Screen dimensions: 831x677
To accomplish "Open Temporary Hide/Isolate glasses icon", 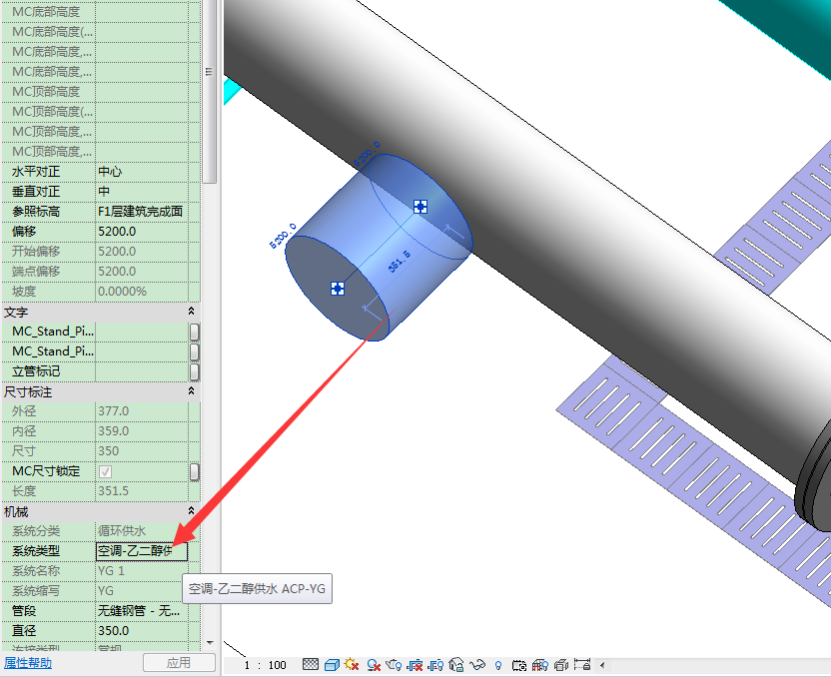I will click(x=478, y=664).
